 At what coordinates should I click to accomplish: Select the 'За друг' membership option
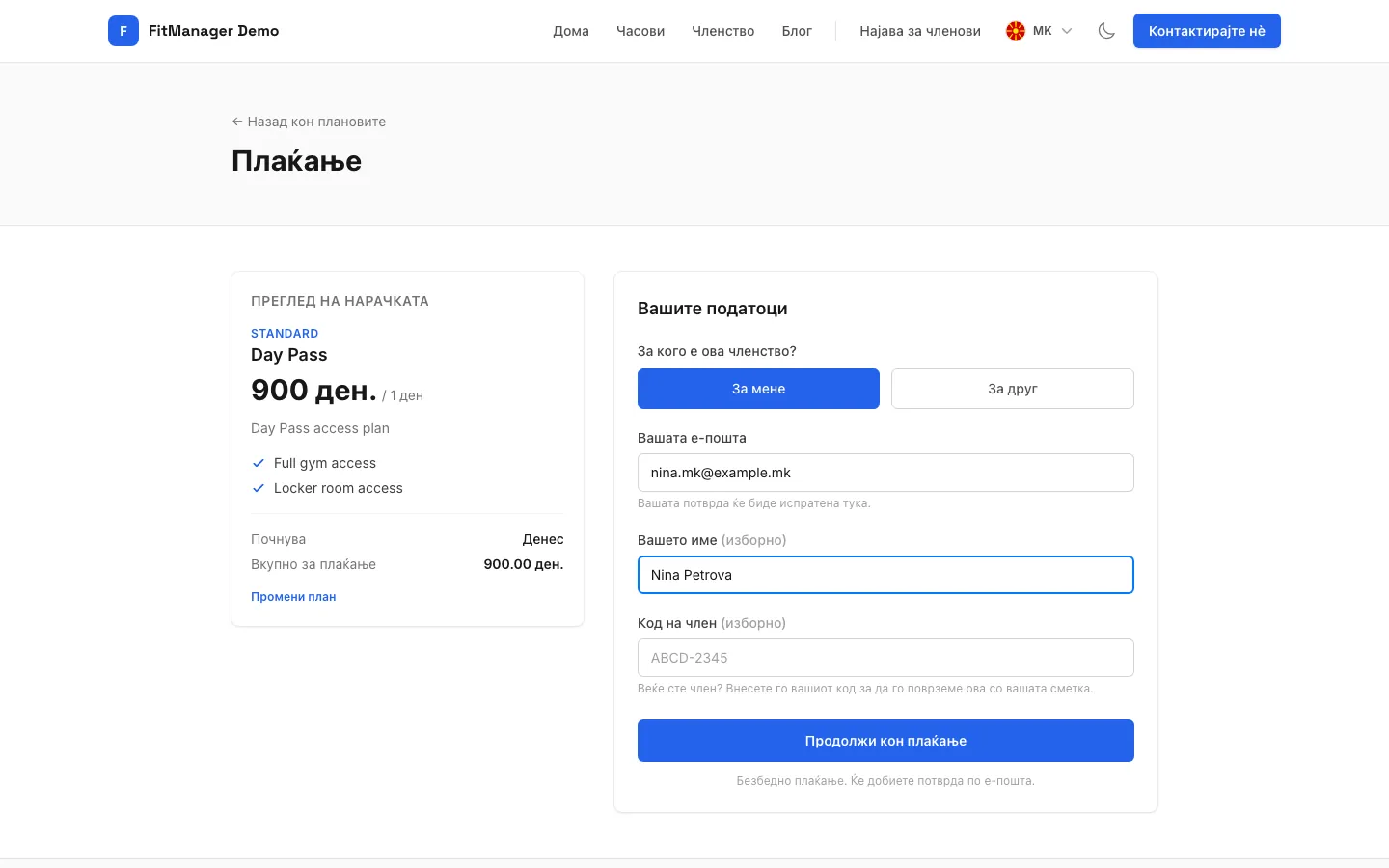(1013, 389)
